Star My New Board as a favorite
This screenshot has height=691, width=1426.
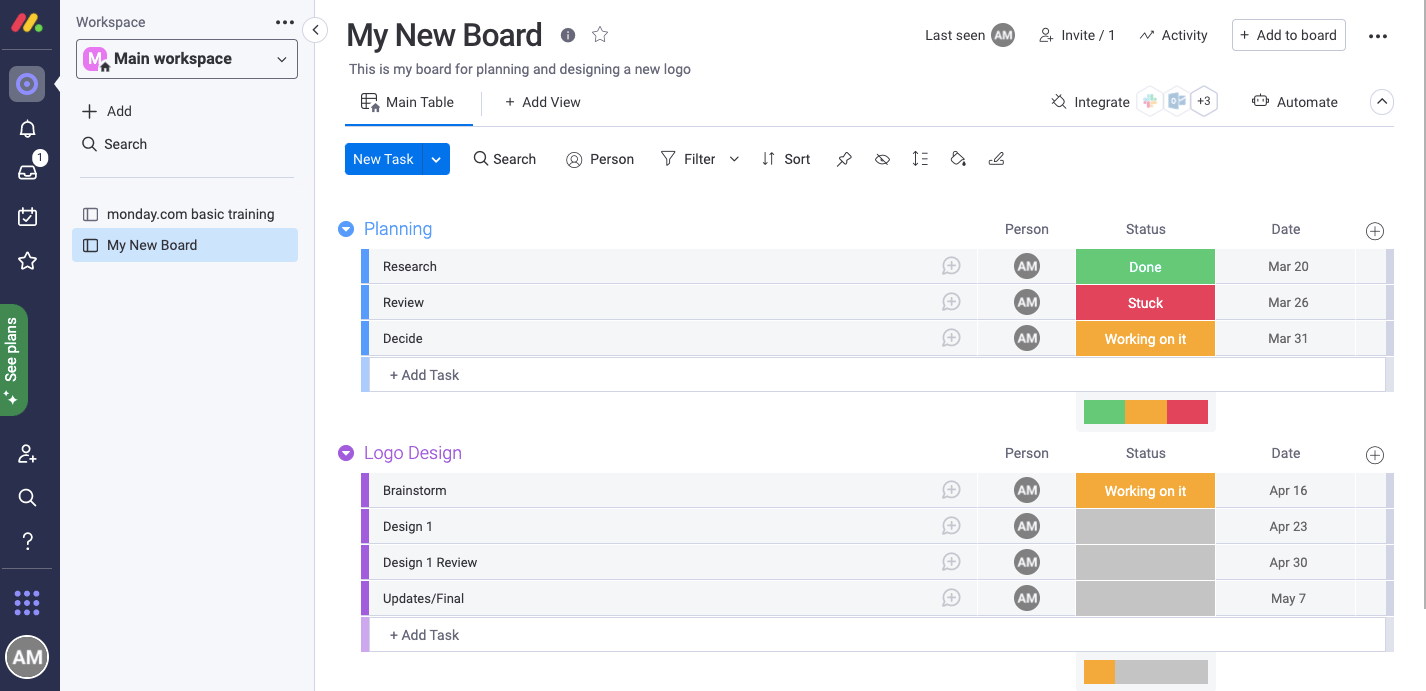pyautogui.click(x=600, y=34)
